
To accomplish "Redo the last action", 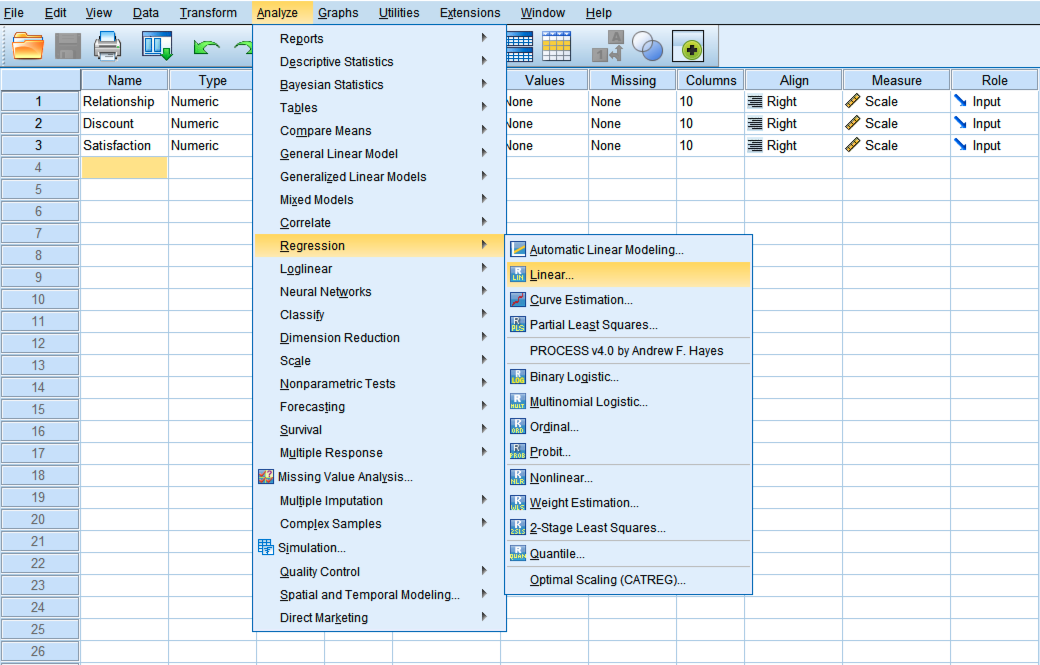I will (241, 46).
